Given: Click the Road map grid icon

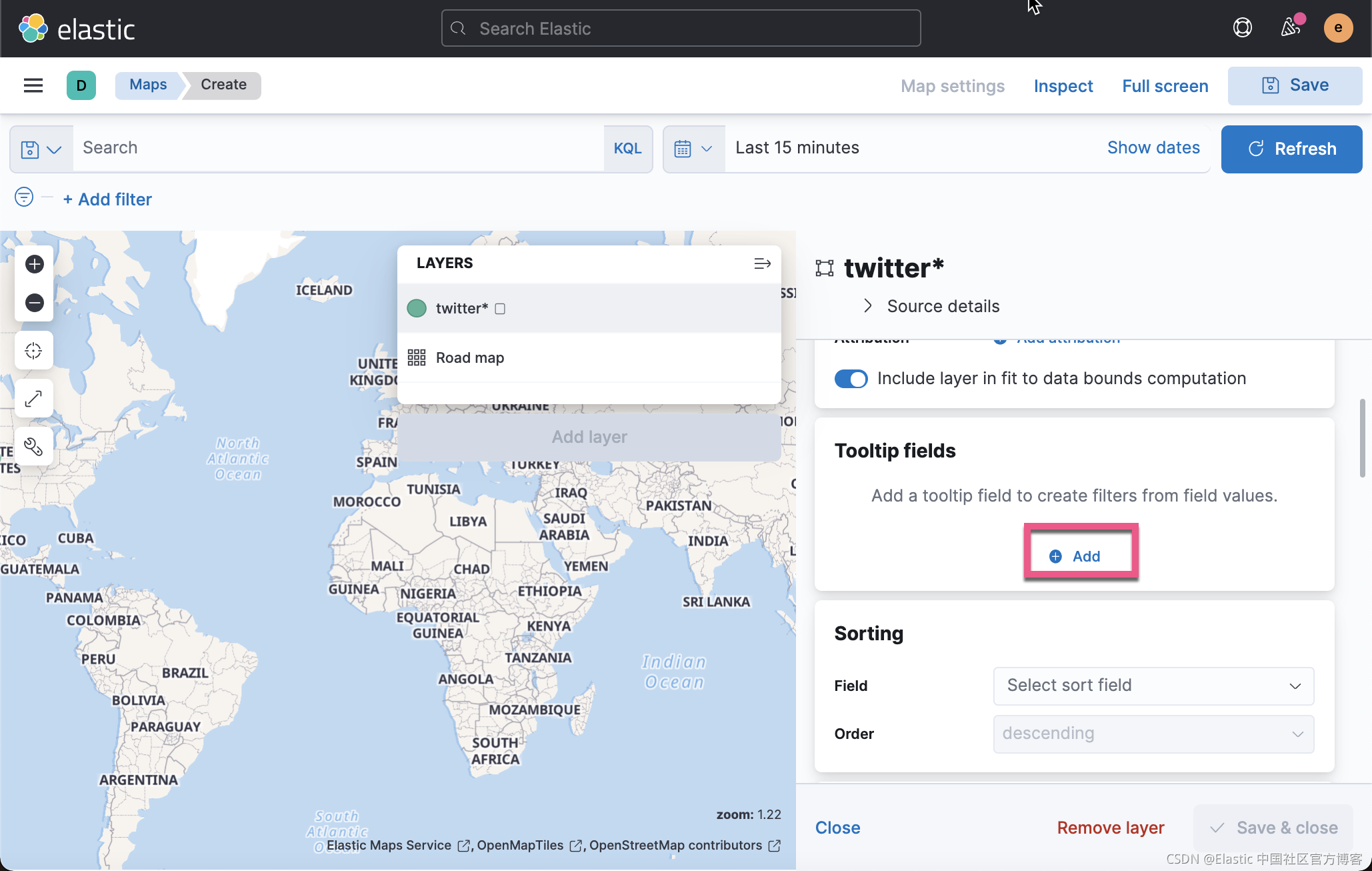Looking at the screenshot, I should click(x=417, y=357).
